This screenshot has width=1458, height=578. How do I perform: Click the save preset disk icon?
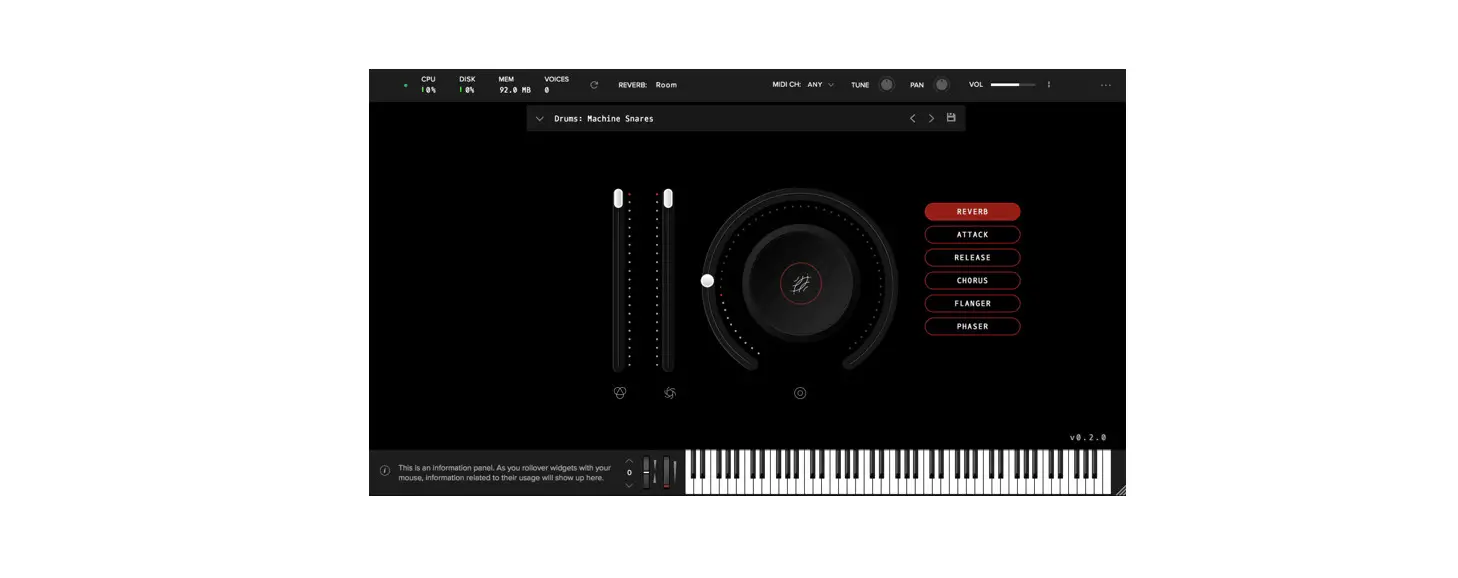pyautogui.click(x=951, y=118)
